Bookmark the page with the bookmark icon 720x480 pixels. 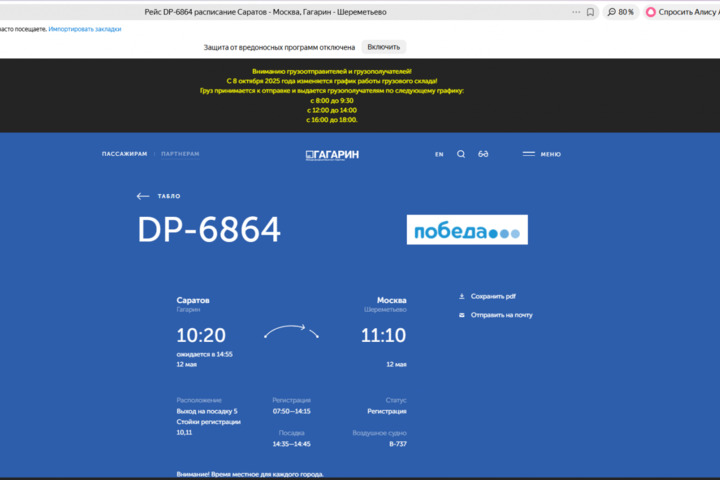pyautogui.click(x=590, y=12)
